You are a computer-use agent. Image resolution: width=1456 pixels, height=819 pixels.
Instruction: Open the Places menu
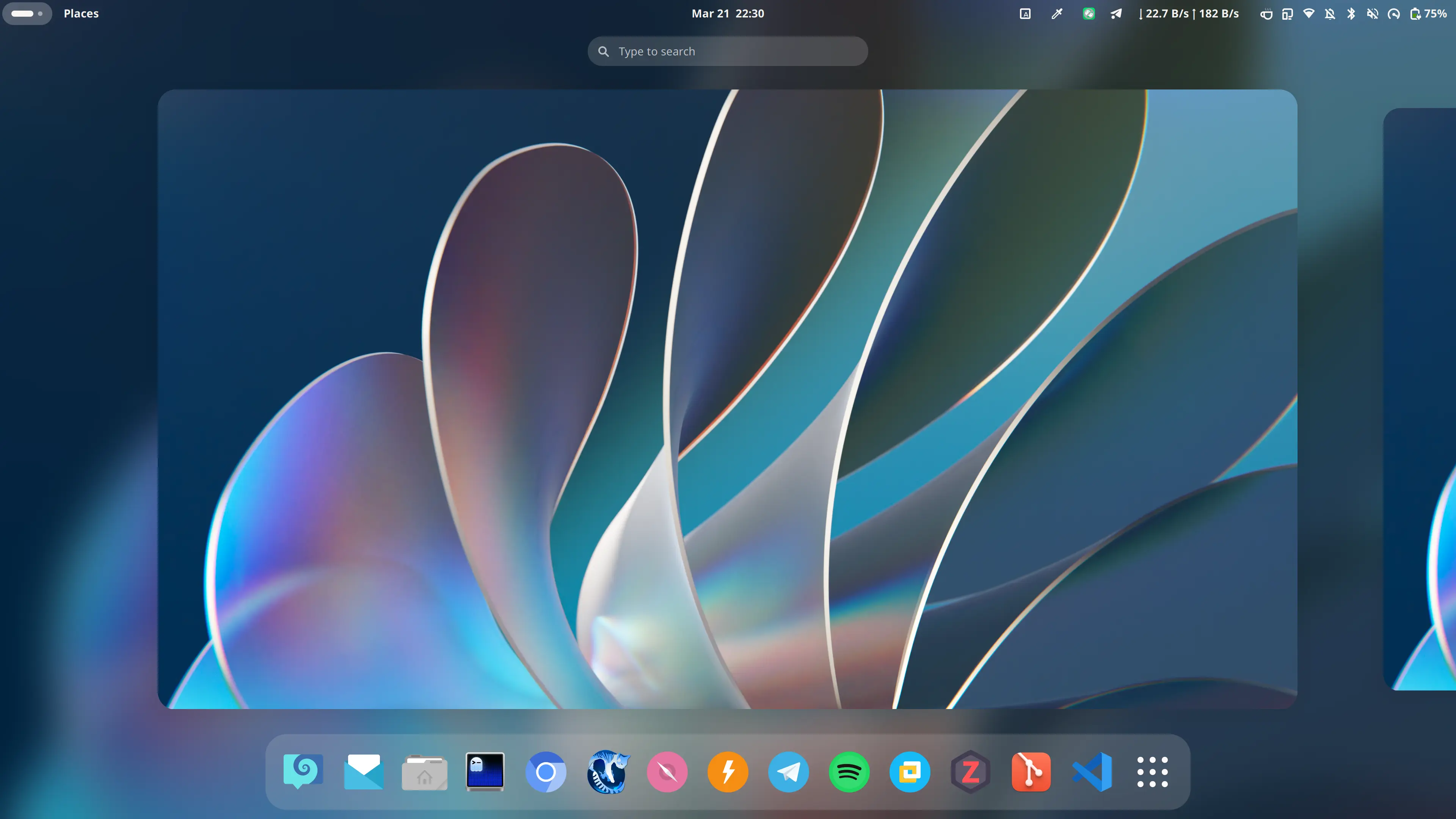pyautogui.click(x=81, y=13)
